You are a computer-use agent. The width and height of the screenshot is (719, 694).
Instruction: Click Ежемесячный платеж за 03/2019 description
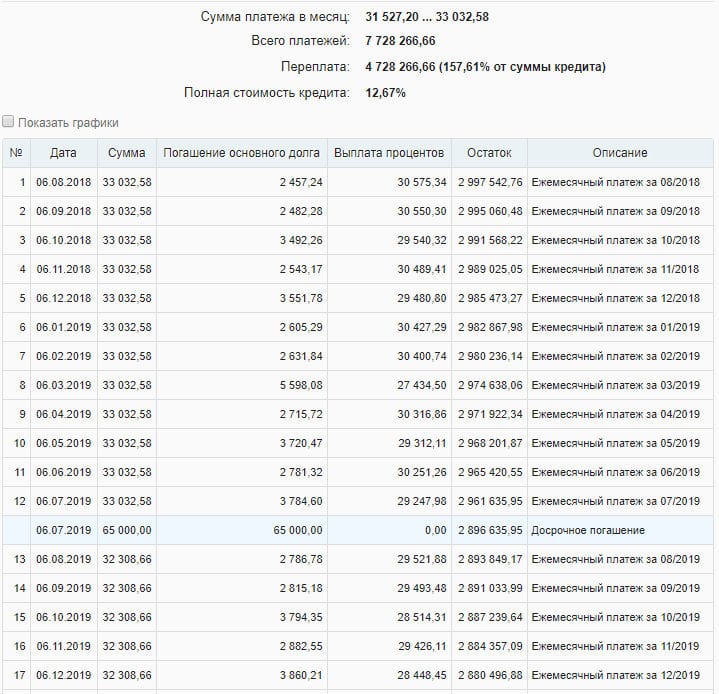[x=615, y=385]
